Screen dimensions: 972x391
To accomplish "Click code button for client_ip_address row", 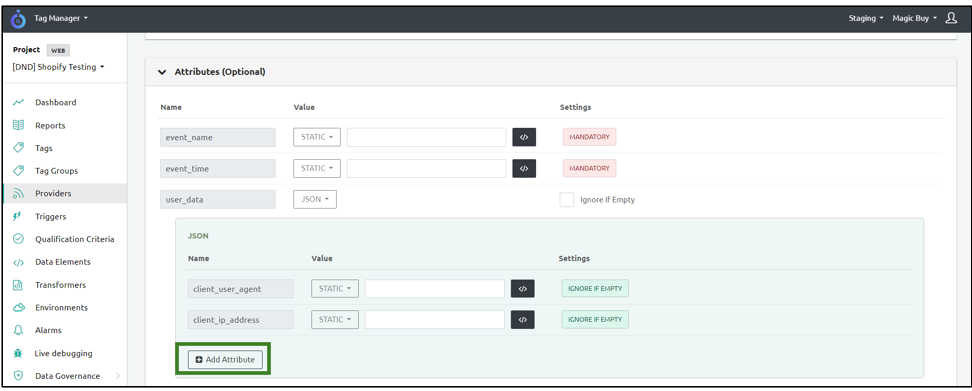I will pos(523,320).
